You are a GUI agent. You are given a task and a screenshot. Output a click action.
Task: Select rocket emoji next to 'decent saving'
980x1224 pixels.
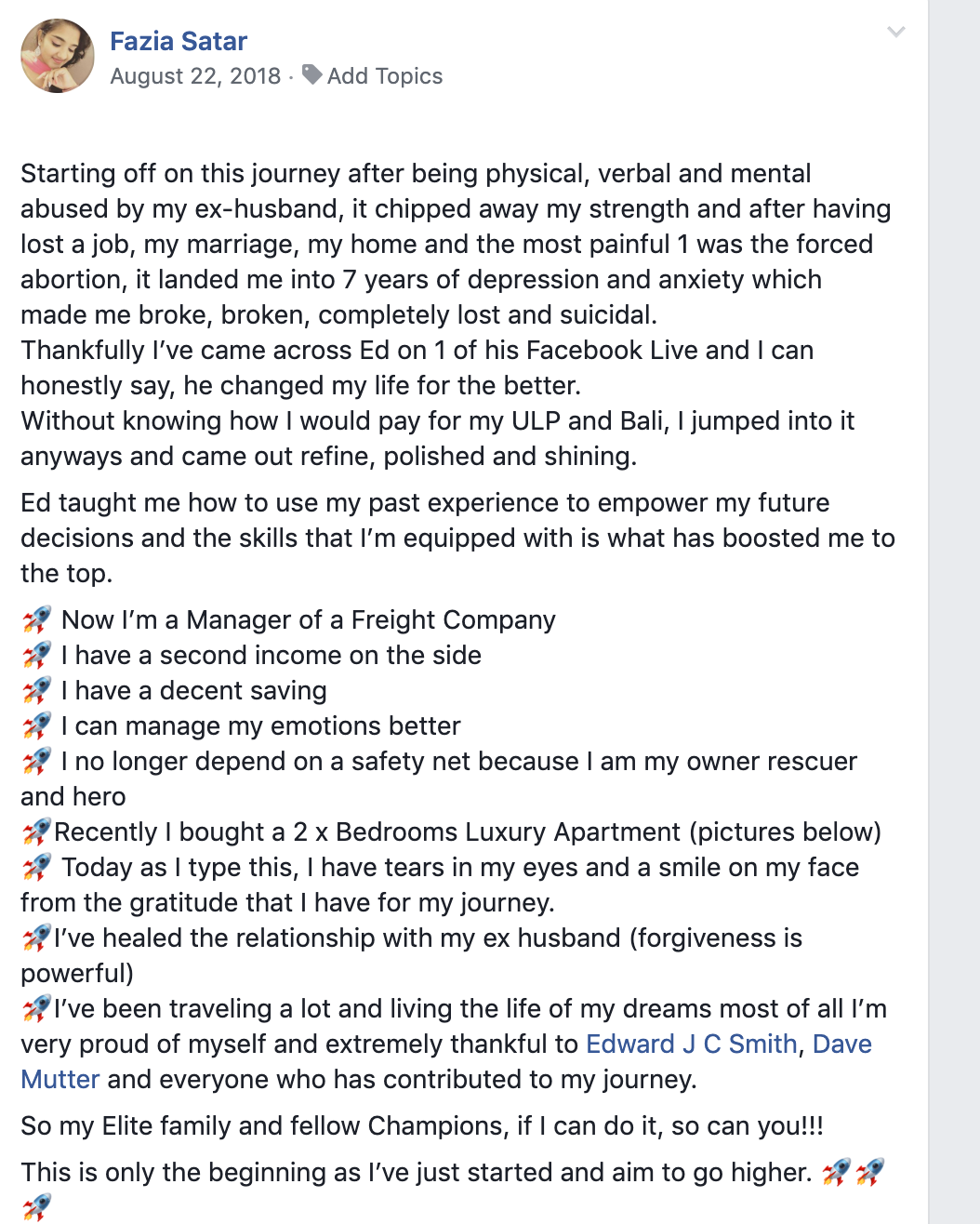click(37, 690)
